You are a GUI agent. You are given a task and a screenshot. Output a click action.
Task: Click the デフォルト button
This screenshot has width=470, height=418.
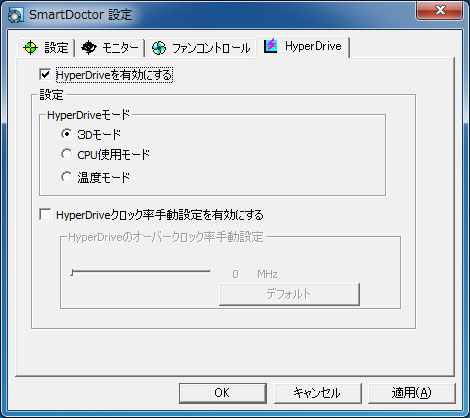tap(289, 294)
